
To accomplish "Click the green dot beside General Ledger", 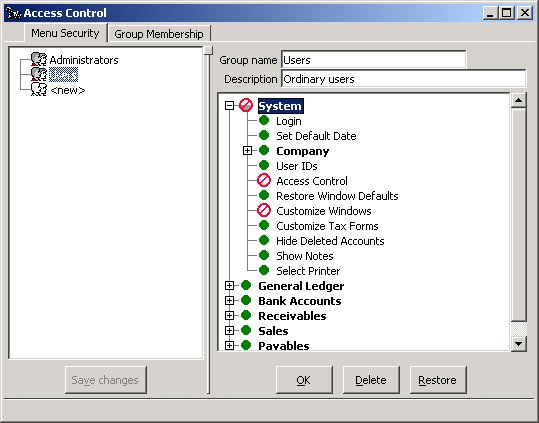I will tap(246, 286).
